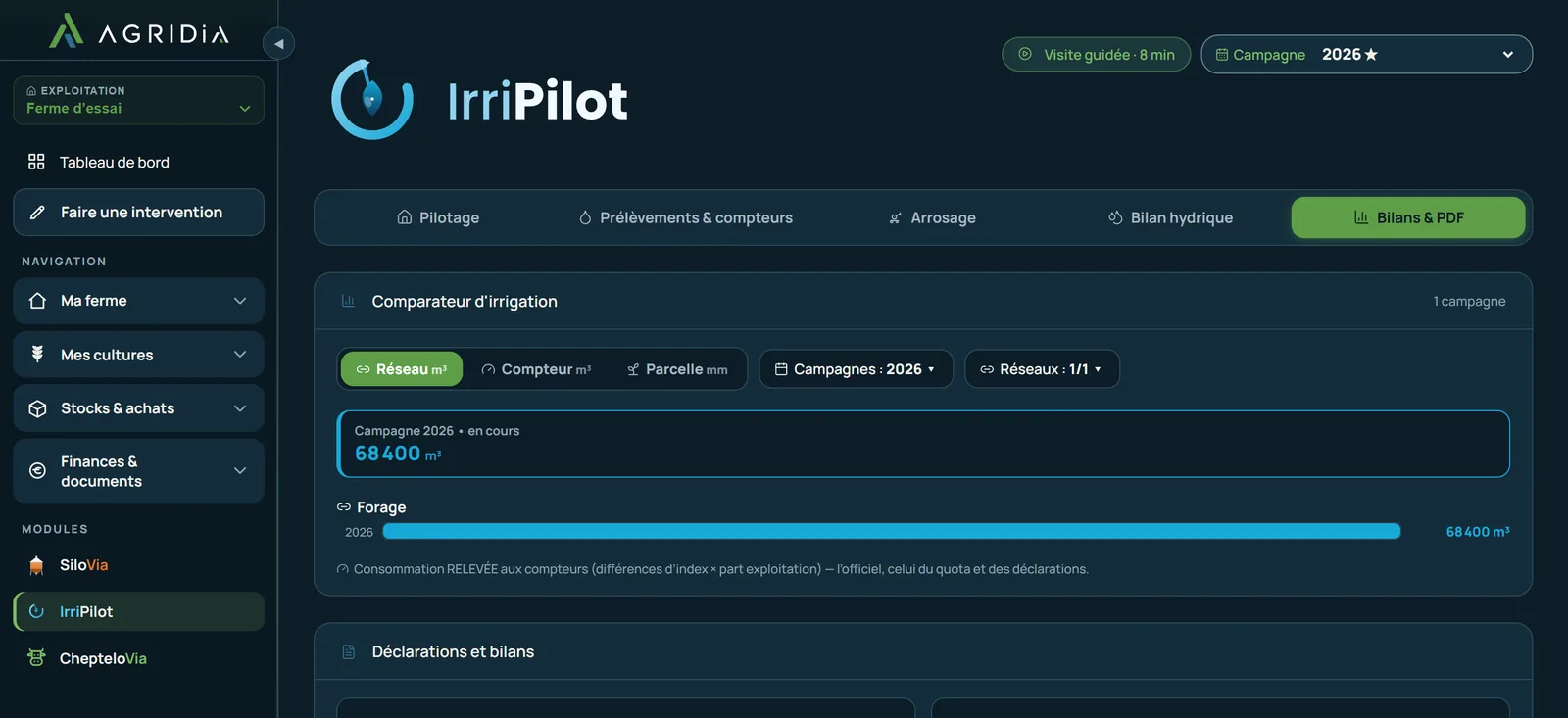Click the pencil icon in Faire une intervention
The width and height of the screenshot is (1568, 718).
tap(38, 213)
